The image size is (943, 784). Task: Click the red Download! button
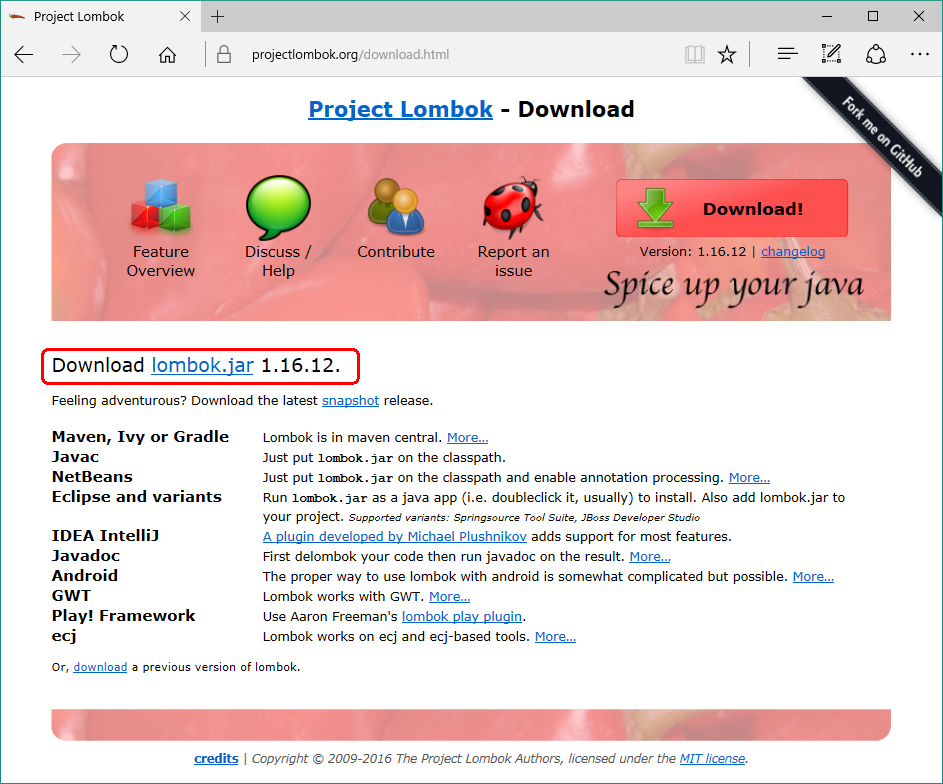tap(732, 208)
